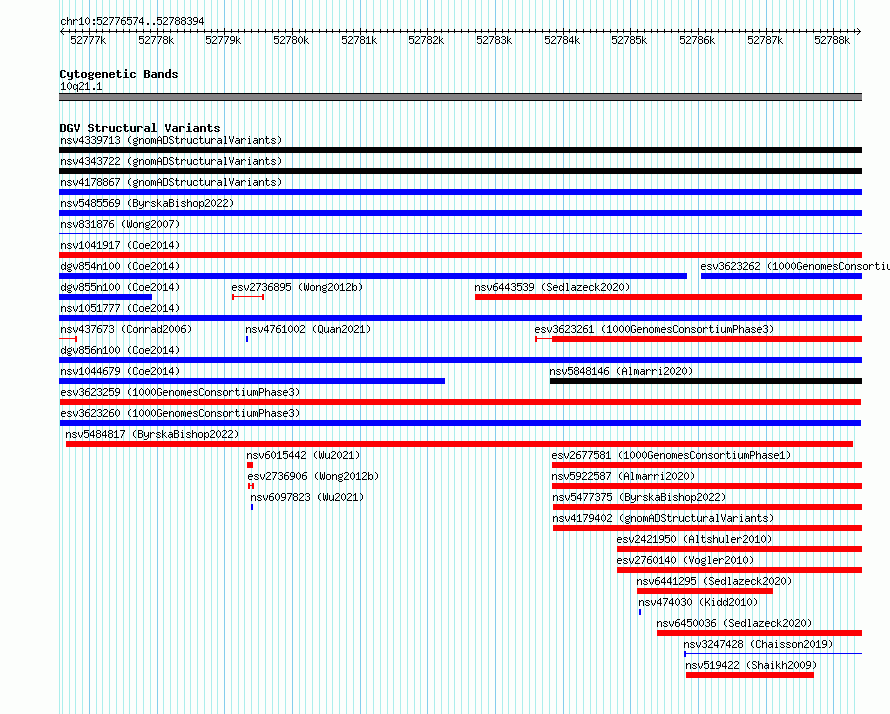Click the tiny blue nsv474030 marker

[640, 612]
